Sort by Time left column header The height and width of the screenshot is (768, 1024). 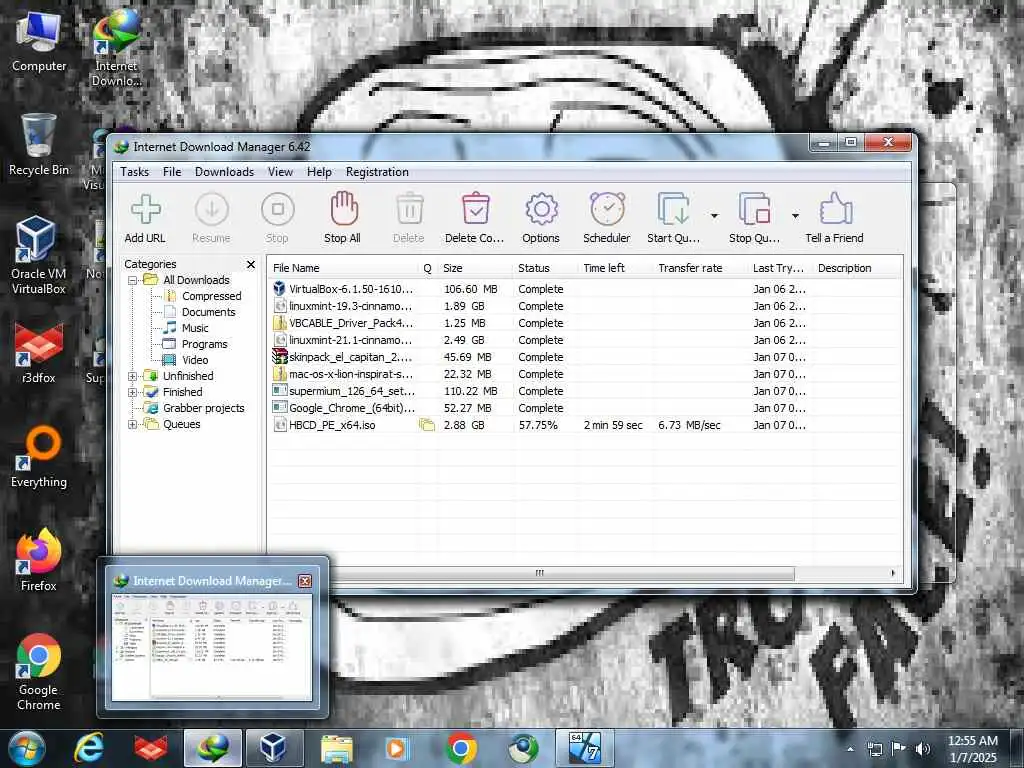click(616, 268)
